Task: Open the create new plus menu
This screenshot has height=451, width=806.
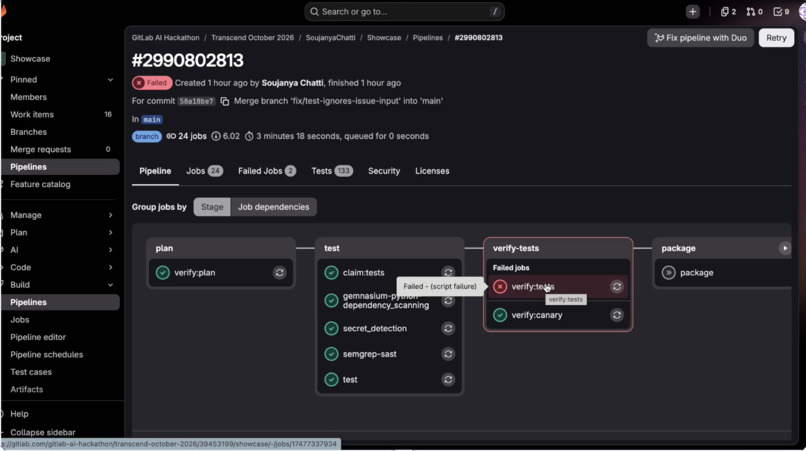Action: point(692,11)
